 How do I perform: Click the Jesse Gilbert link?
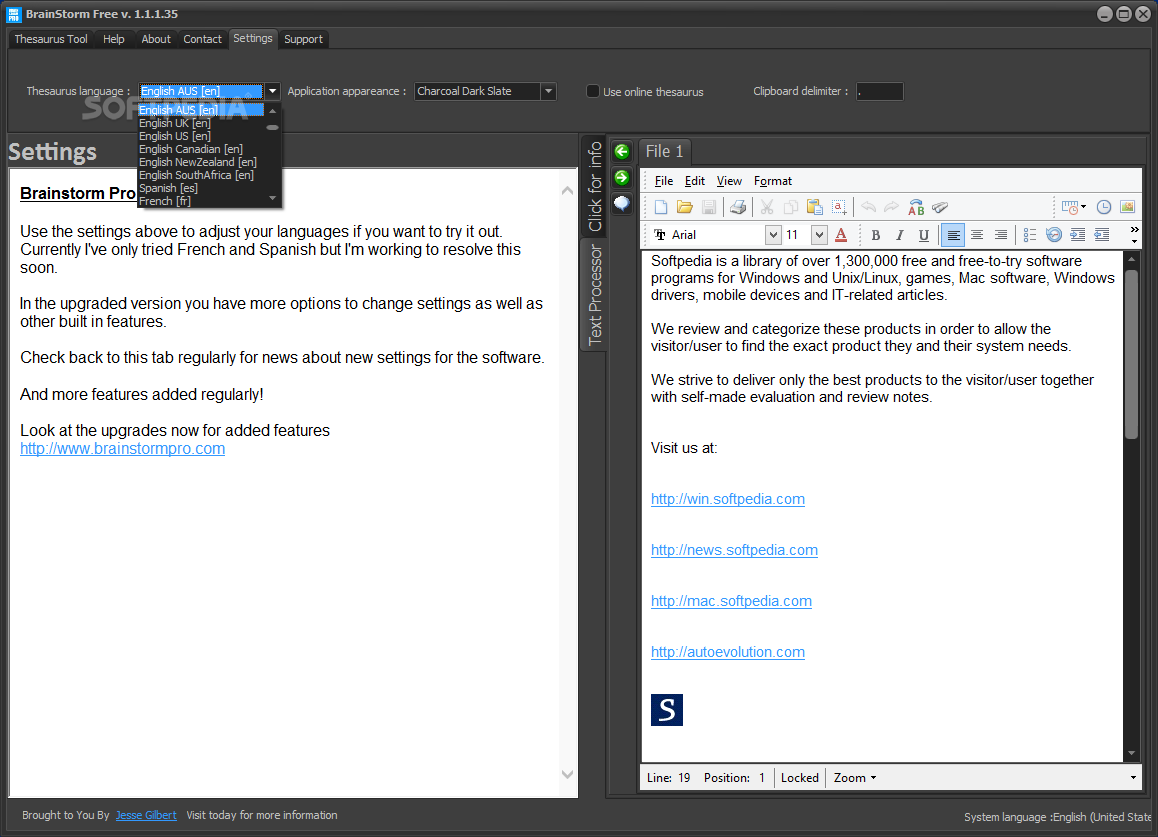(146, 815)
